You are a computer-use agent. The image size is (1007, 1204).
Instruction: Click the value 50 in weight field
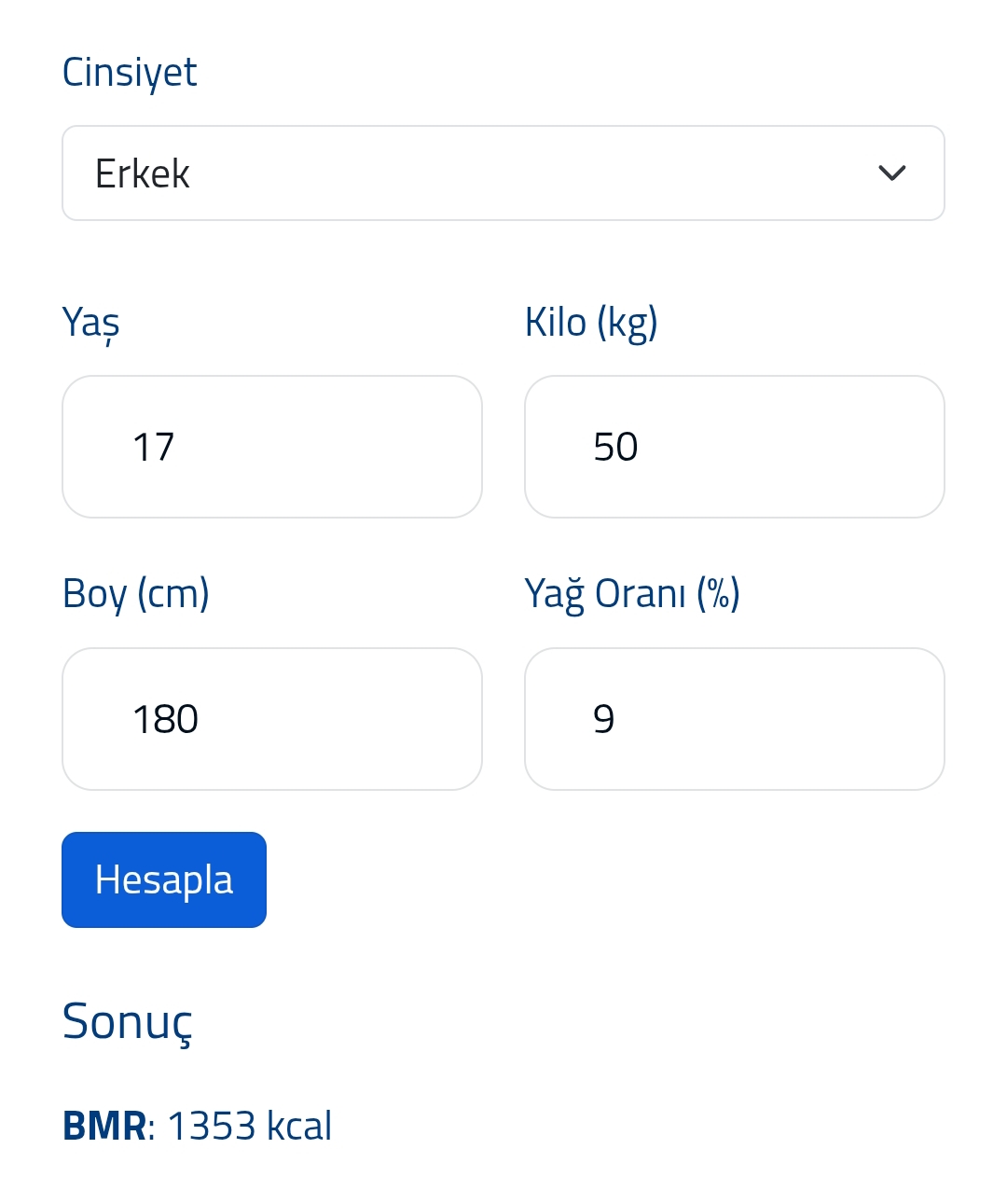click(615, 447)
